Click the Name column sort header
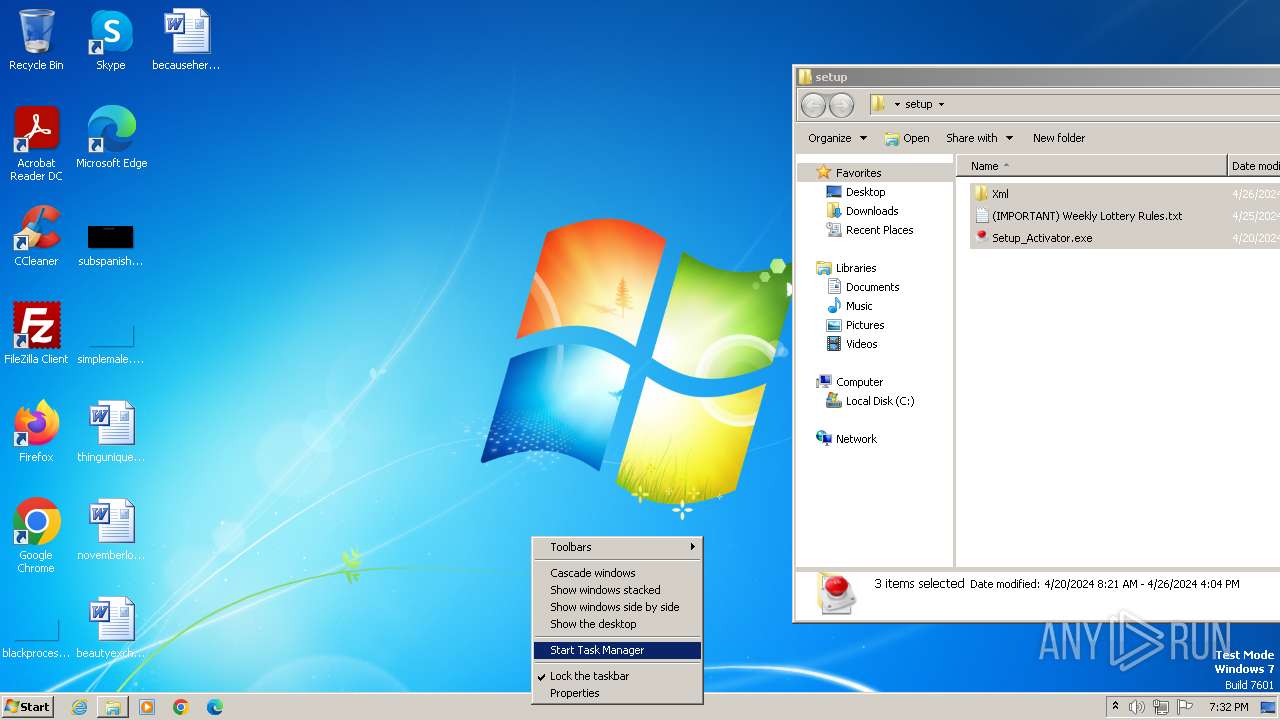 pos(1091,166)
